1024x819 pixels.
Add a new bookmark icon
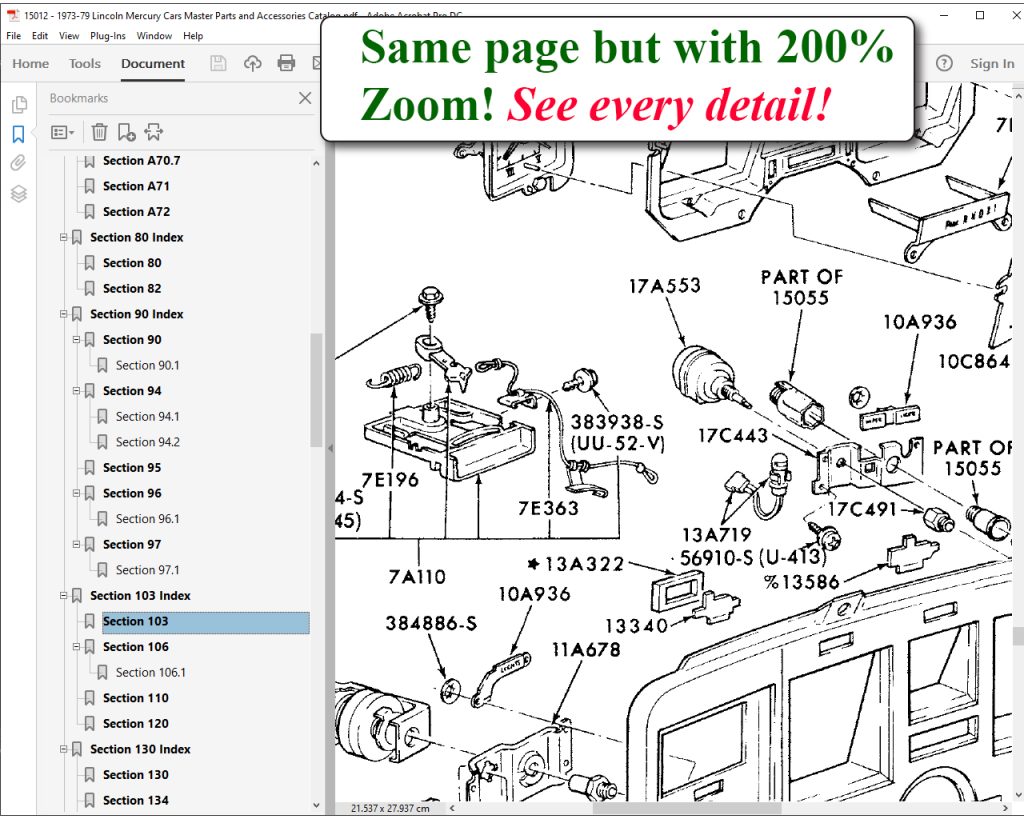126,133
